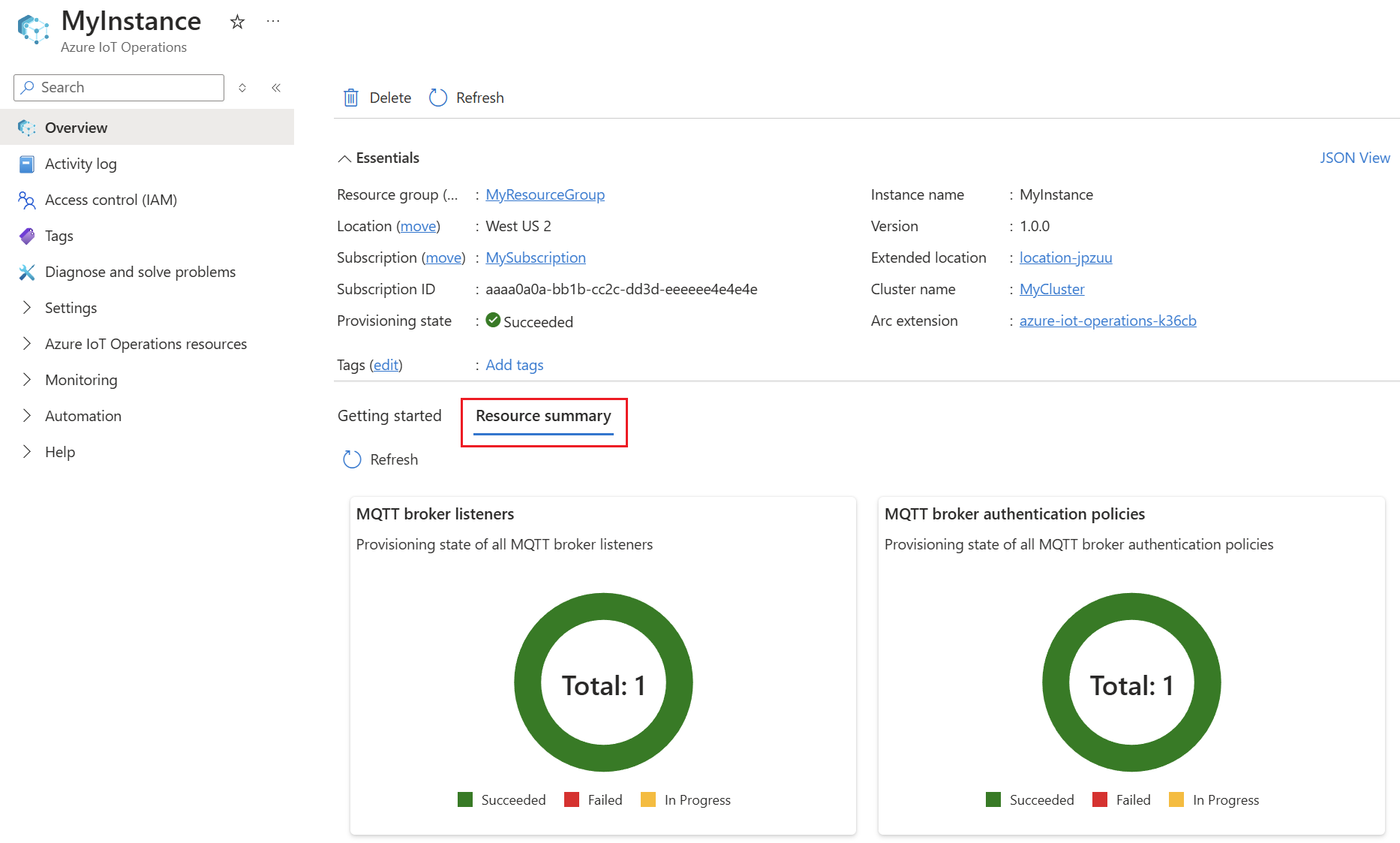Expand Azure IoT Operations resources section
The image size is (1400, 843).
click(146, 344)
